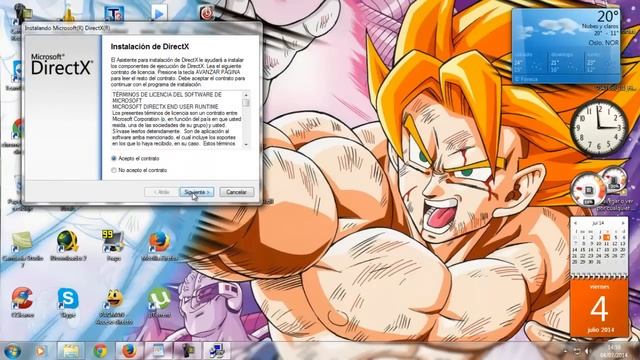Open the red power-button desktop icon at top
This screenshot has height=360, width=640.
click(x=207, y=13)
